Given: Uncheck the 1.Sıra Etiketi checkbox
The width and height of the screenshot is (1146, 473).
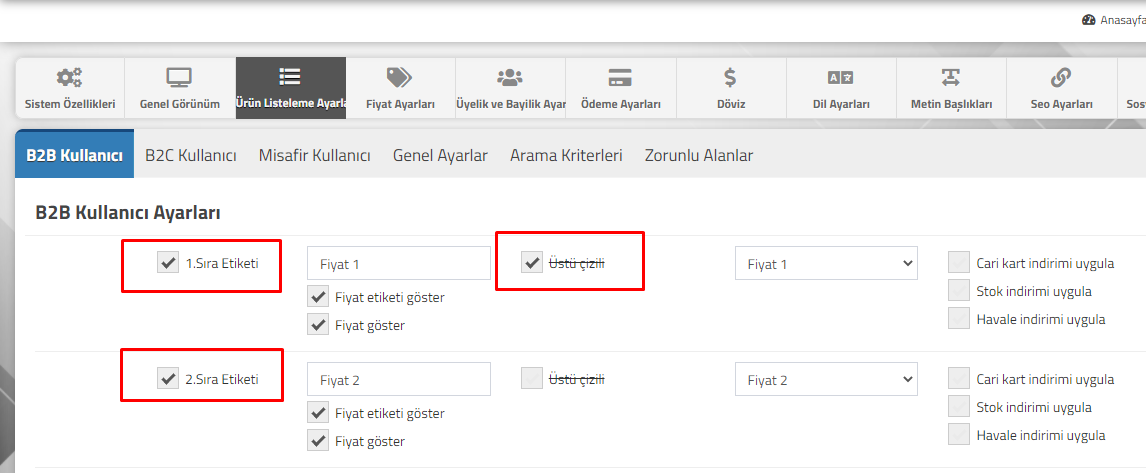Looking at the screenshot, I should click(x=168, y=263).
